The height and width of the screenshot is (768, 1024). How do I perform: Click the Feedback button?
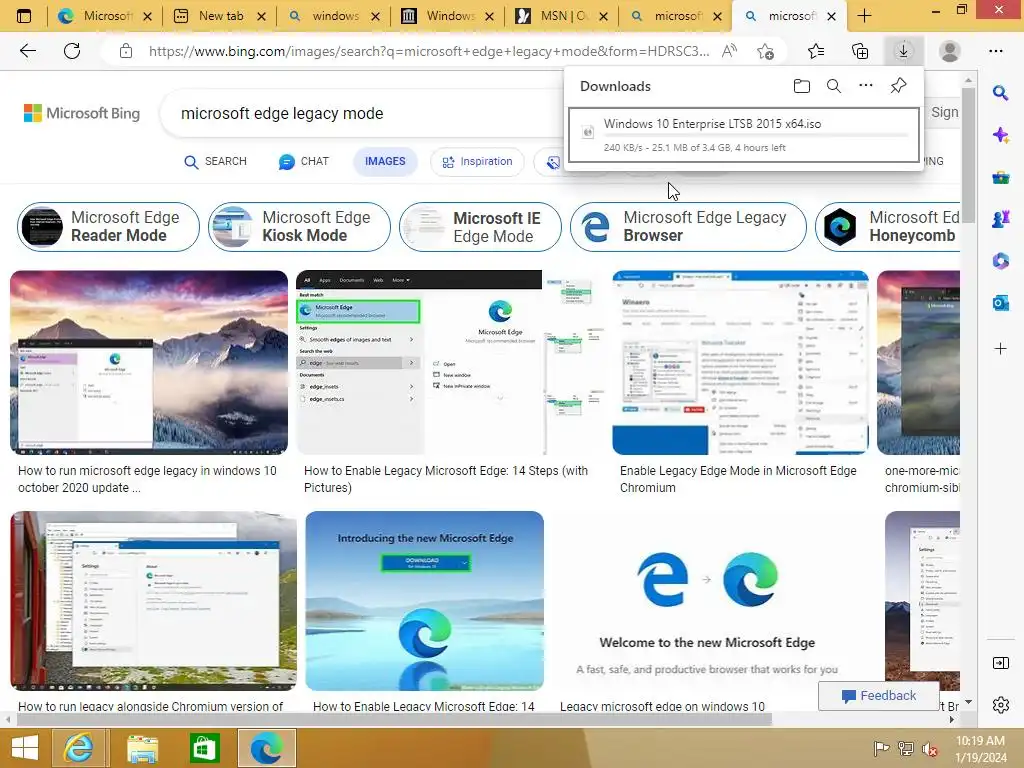click(879, 696)
